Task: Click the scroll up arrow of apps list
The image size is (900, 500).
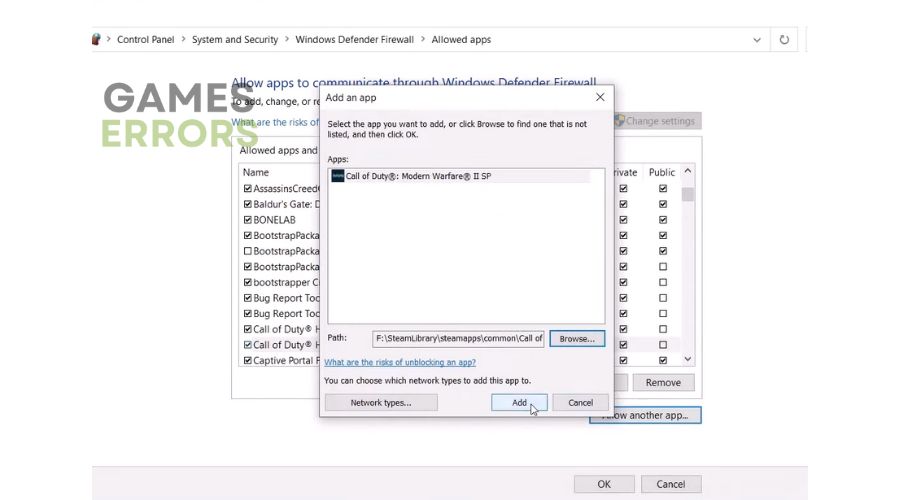Action: coord(688,171)
